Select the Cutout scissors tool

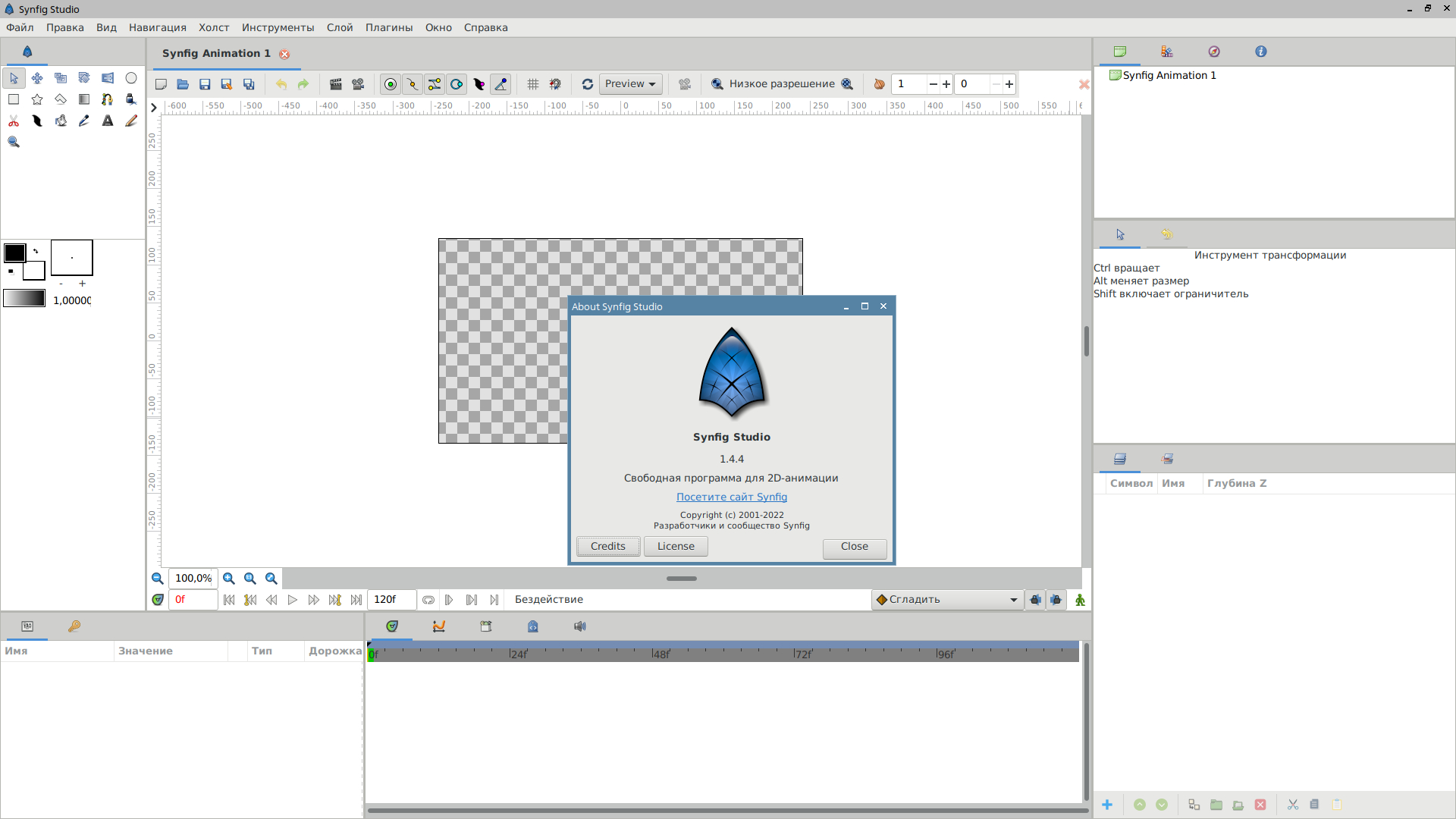pyautogui.click(x=14, y=121)
